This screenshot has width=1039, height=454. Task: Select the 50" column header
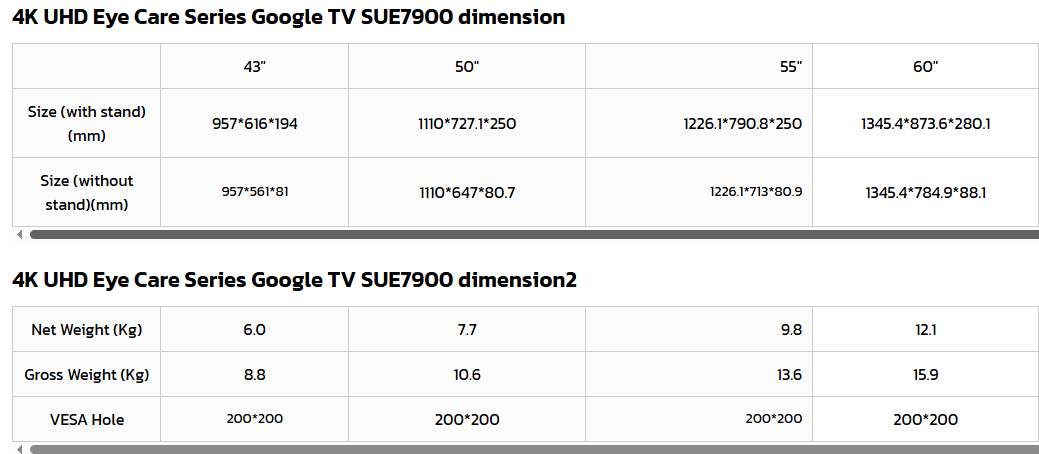pyautogui.click(x=467, y=67)
